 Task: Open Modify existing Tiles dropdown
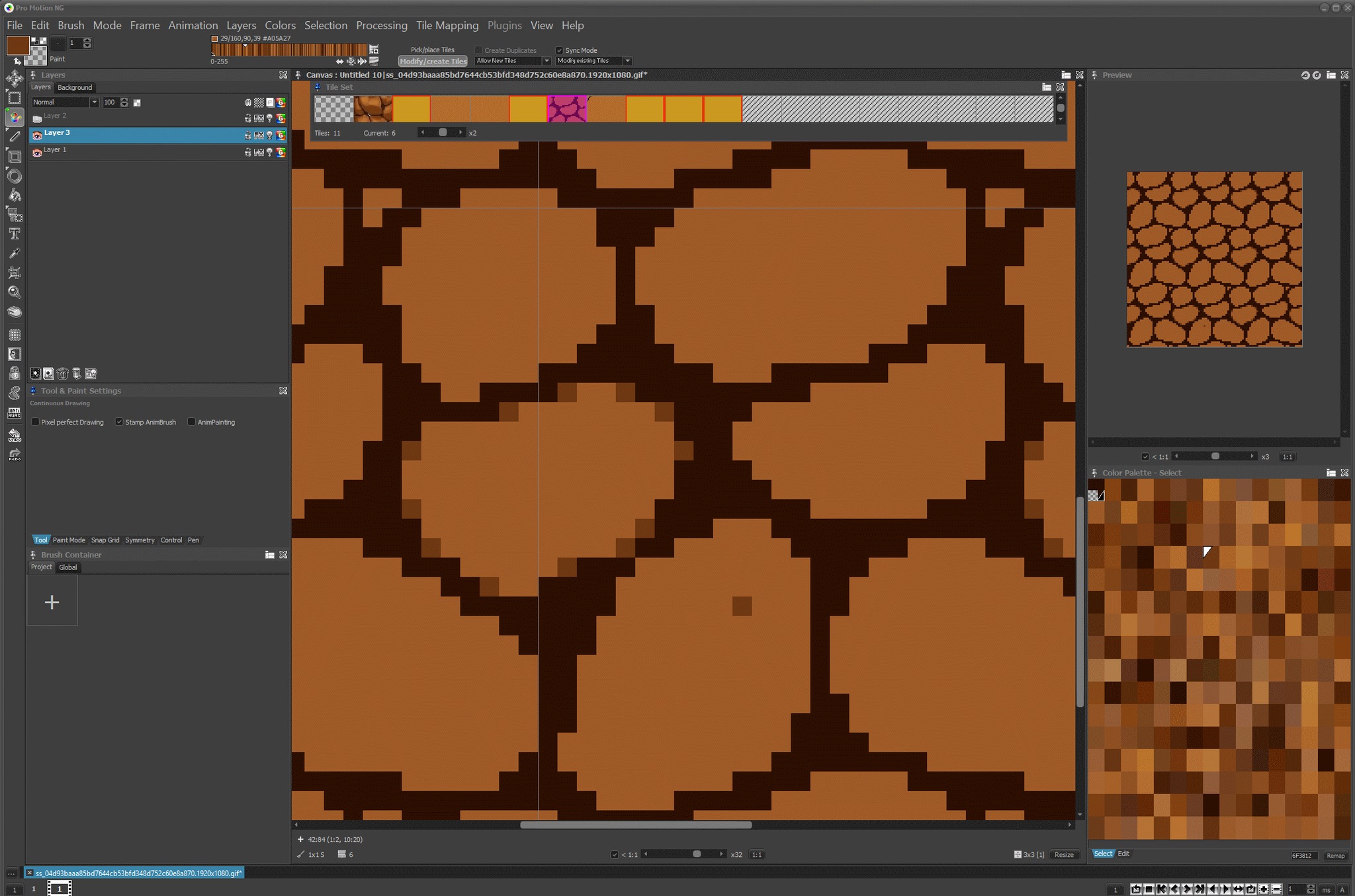pyautogui.click(x=627, y=61)
